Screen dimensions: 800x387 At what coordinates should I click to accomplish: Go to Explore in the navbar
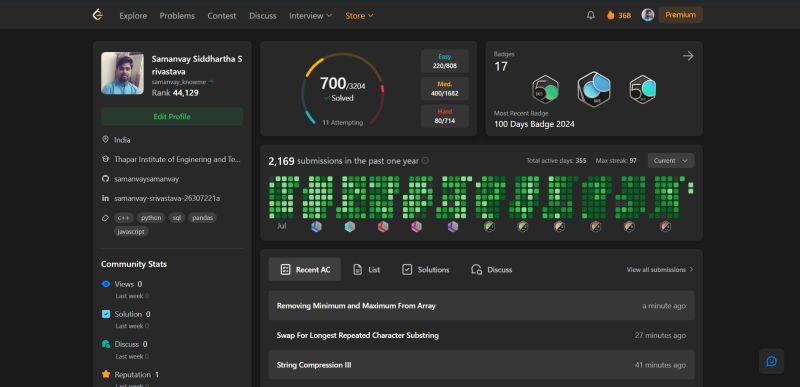pos(133,16)
